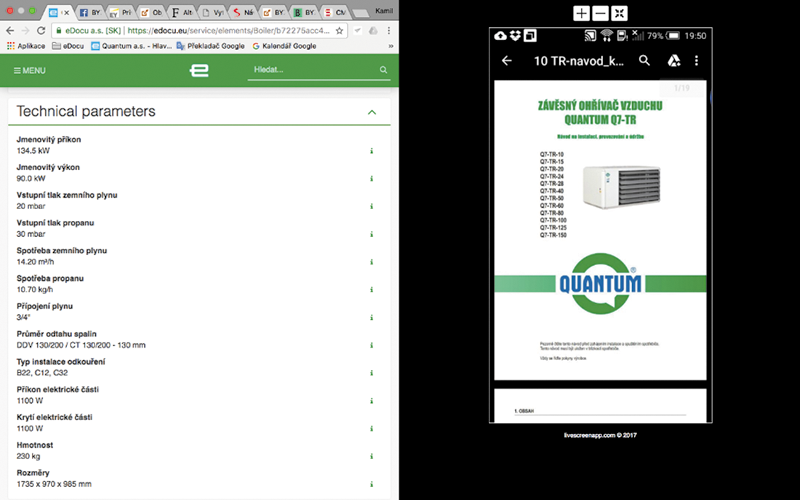Show info for Typ instalace odkouření
Screen dimensions: 800x500
tap(372, 373)
